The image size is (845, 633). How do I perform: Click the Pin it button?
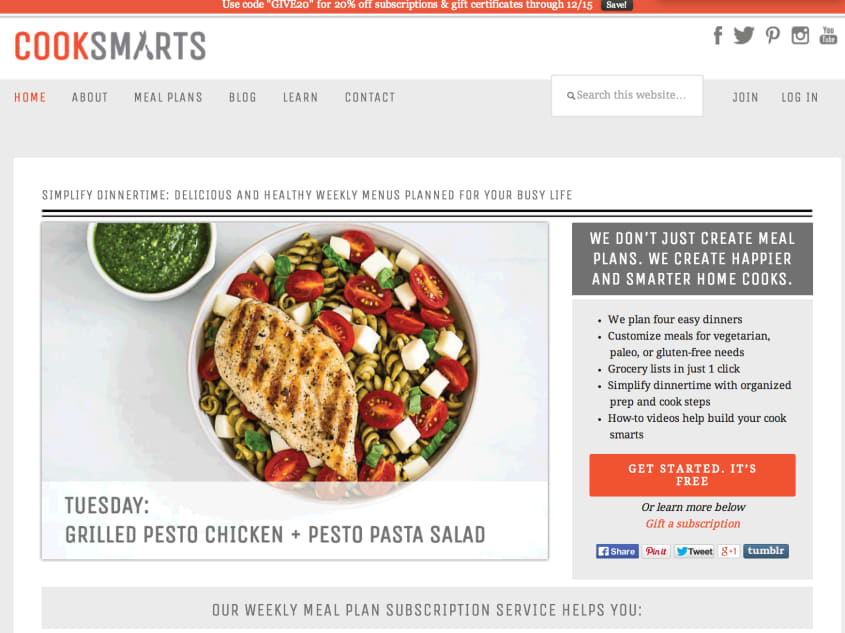656,551
